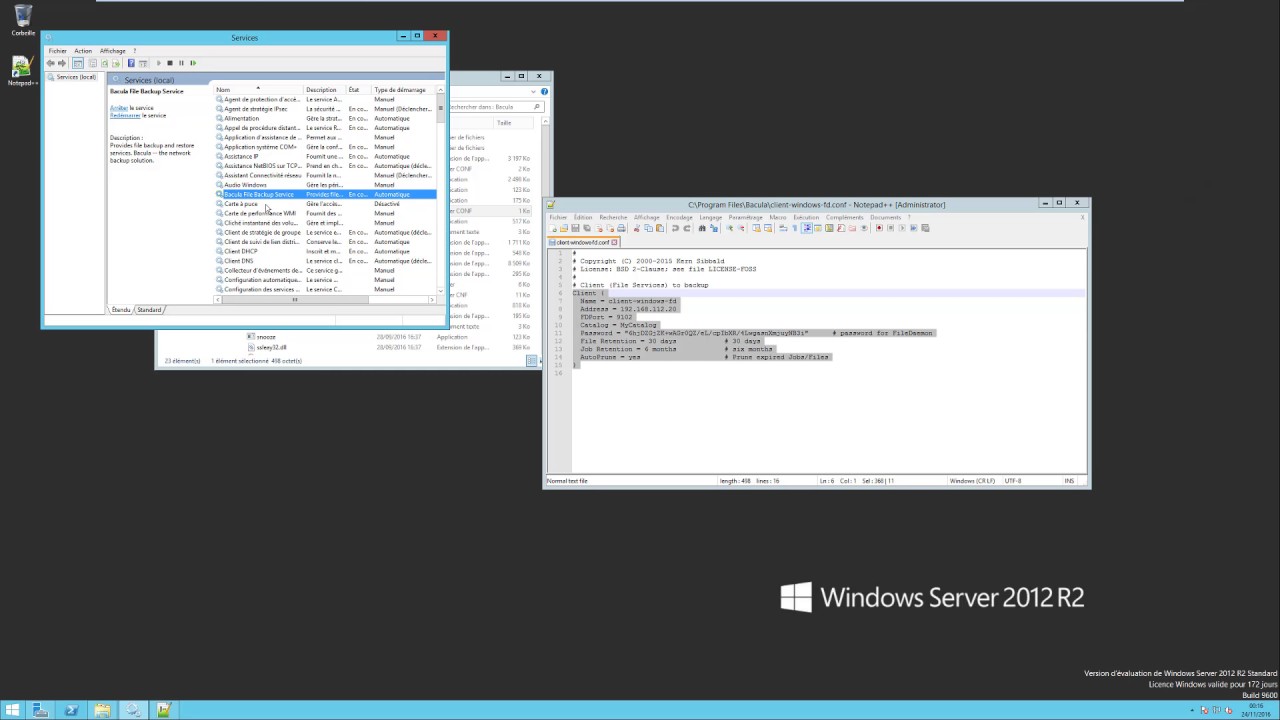This screenshot has height=720, width=1280.
Task: Open Server Manager from the taskbar
Action: 41,710
